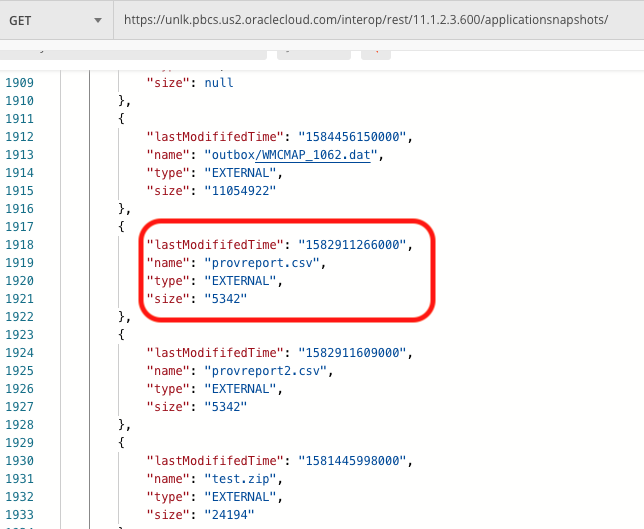644x529 pixels.
Task: Click the "provreport.csv" name value
Action: [x=264, y=262]
